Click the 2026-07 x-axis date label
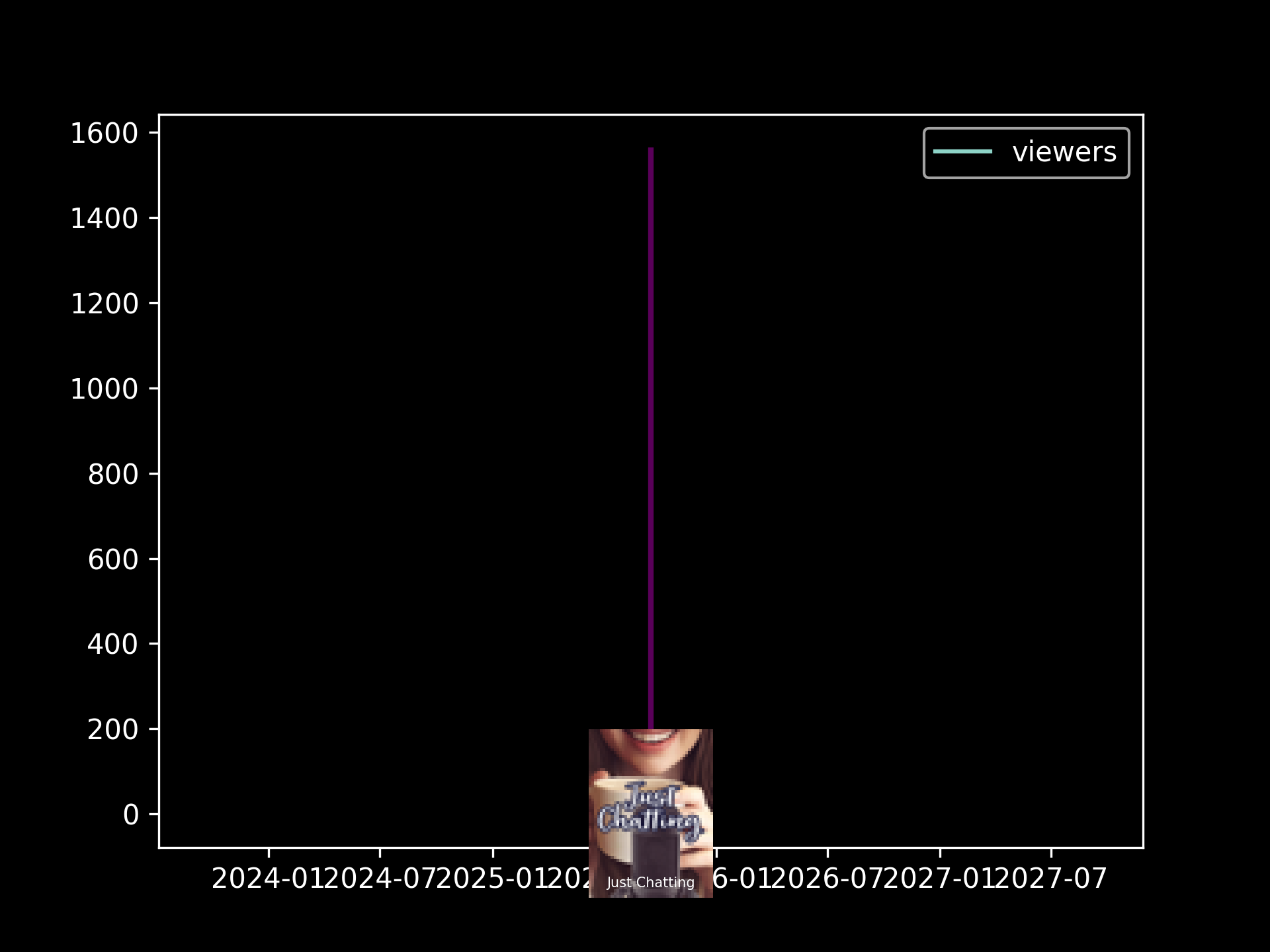 pos(828,879)
